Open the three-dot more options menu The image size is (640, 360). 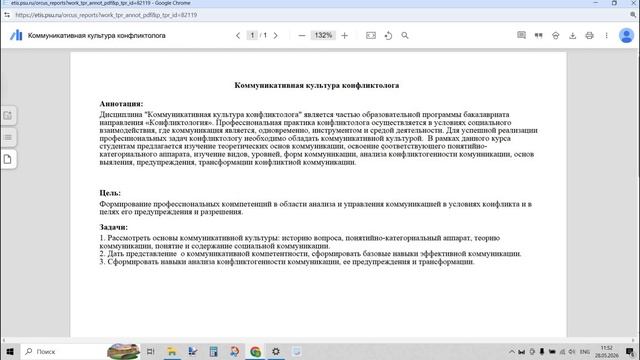tap(607, 36)
